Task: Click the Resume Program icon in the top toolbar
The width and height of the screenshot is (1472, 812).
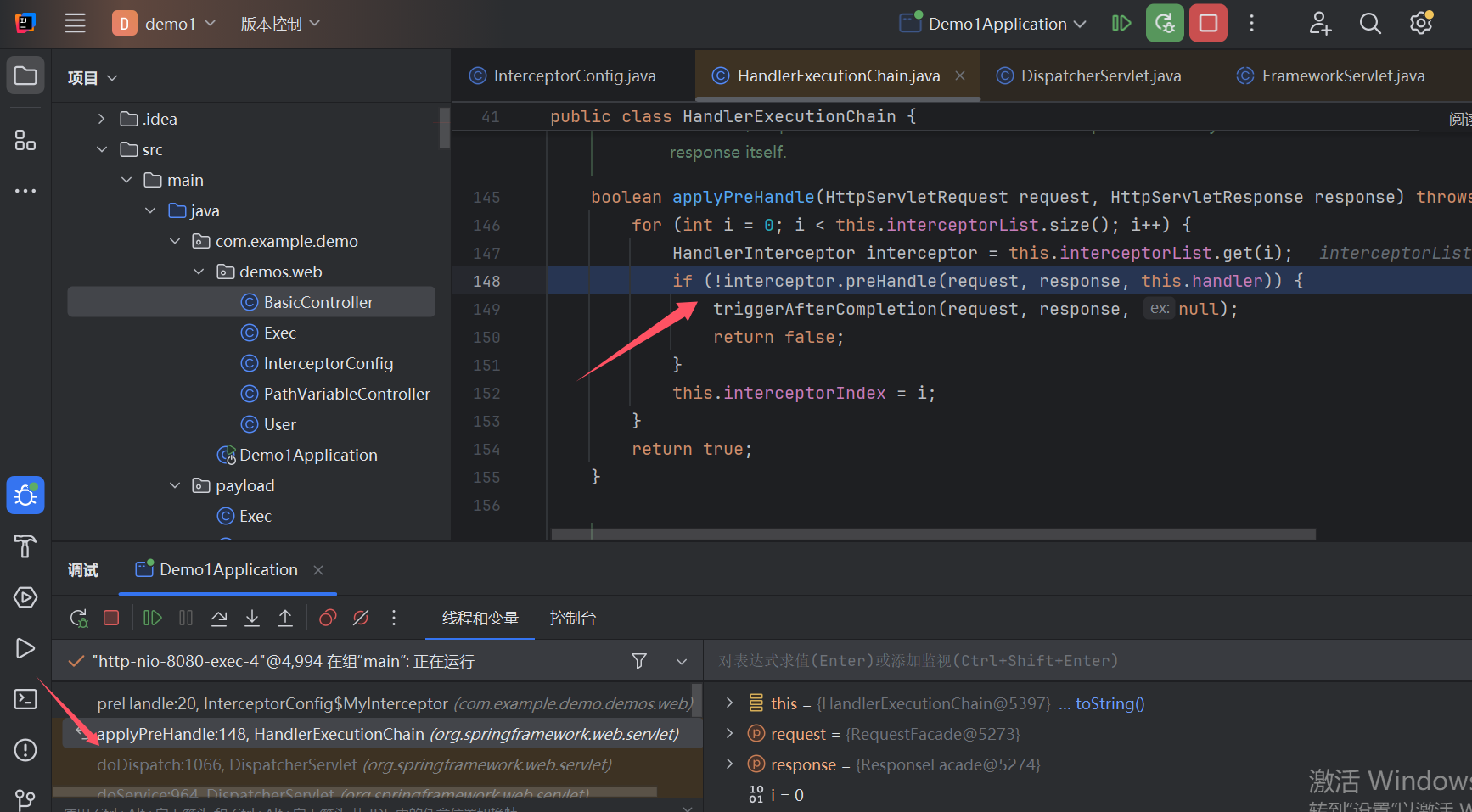Action: click(1121, 24)
